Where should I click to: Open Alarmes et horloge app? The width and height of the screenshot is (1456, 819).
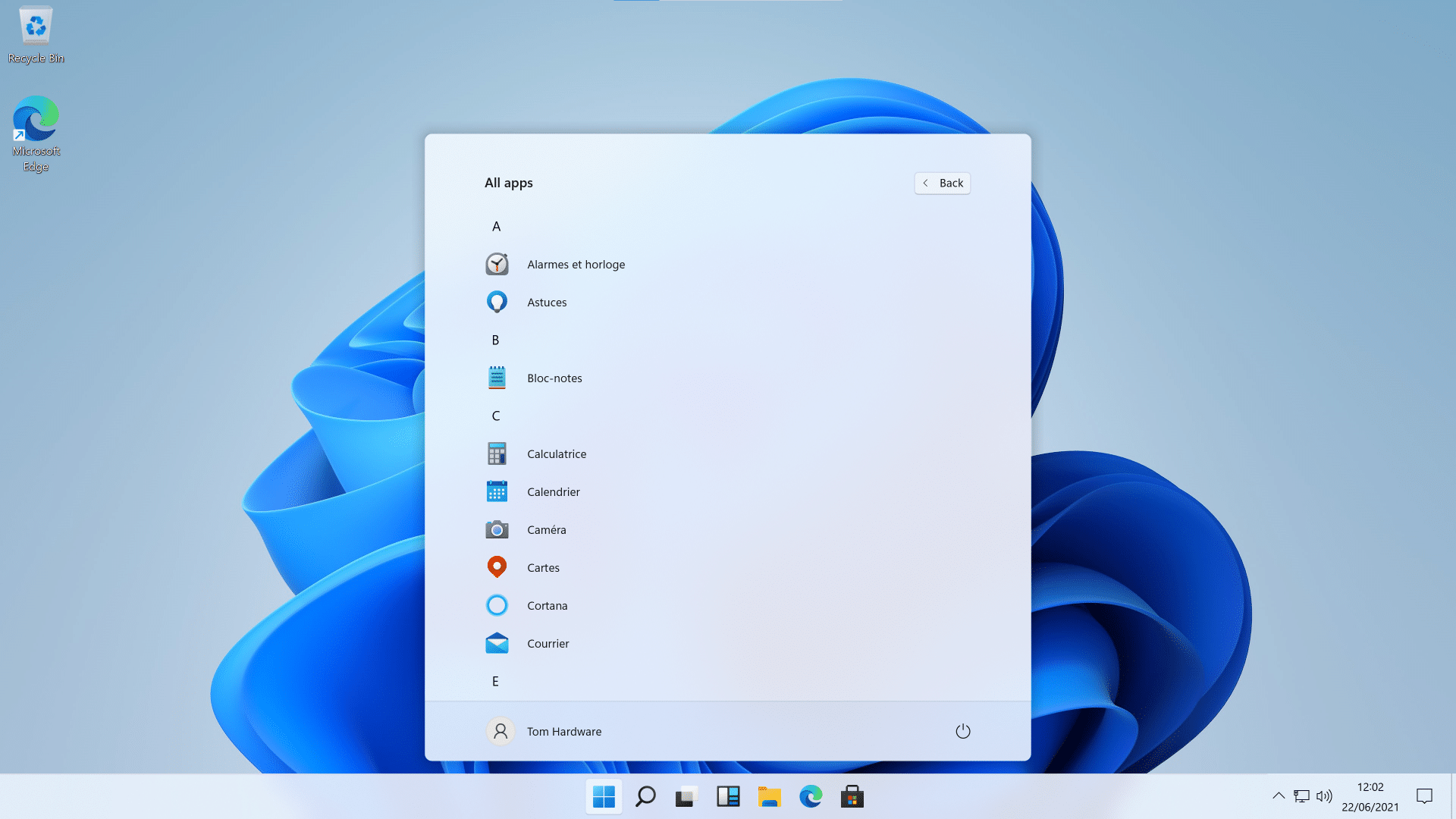click(576, 264)
